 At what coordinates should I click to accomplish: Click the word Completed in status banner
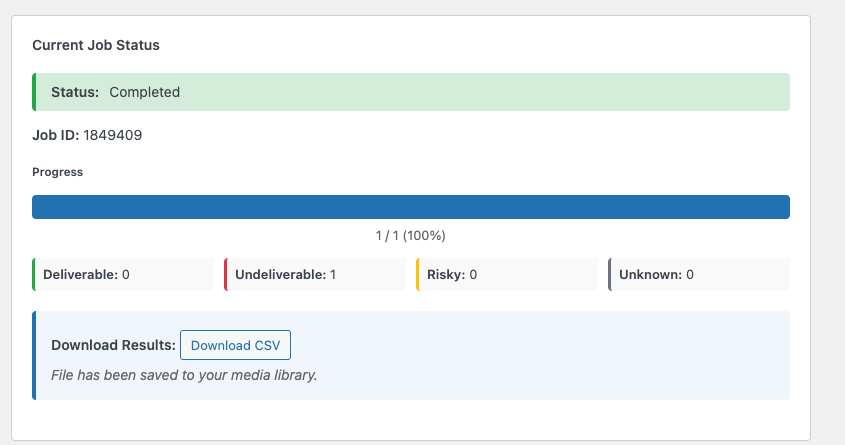(144, 92)
